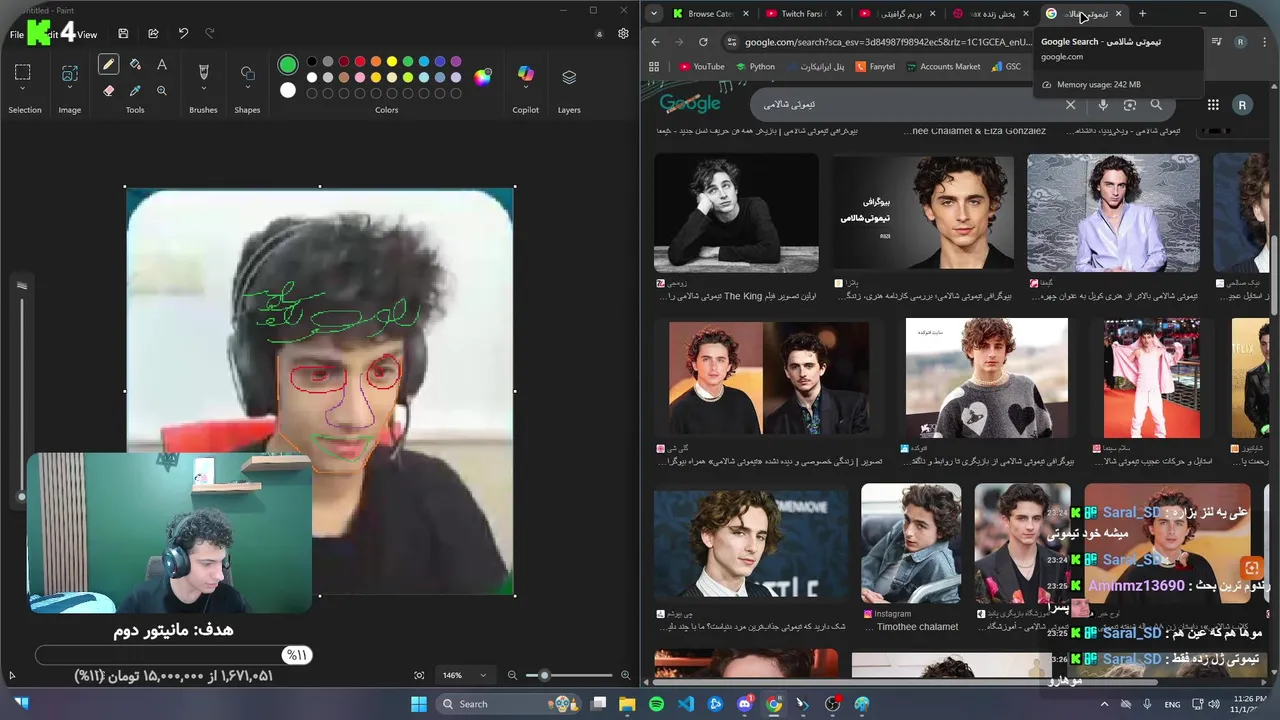The height and width of the screenshot is (720, 1280).
Task: Pick the red color swatch
Action: tap(360, 62)
